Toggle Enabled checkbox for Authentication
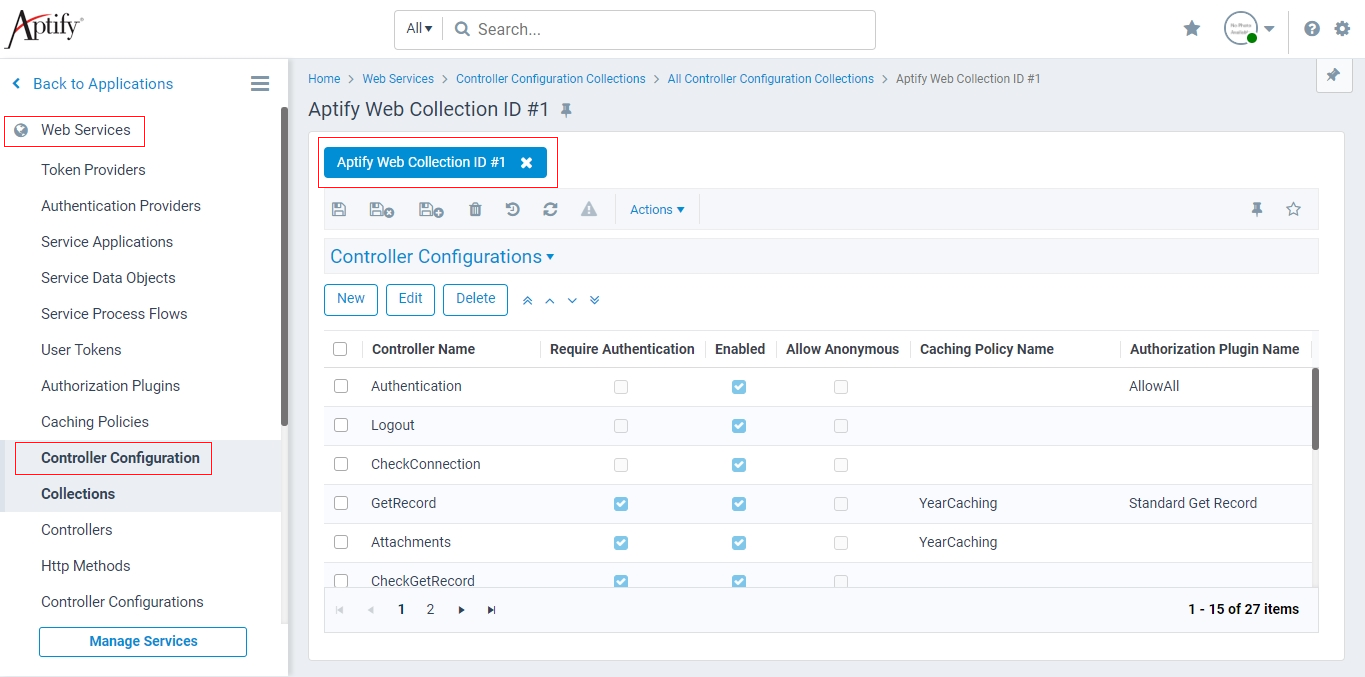1365x677 pixels. (x=739, y=386)
